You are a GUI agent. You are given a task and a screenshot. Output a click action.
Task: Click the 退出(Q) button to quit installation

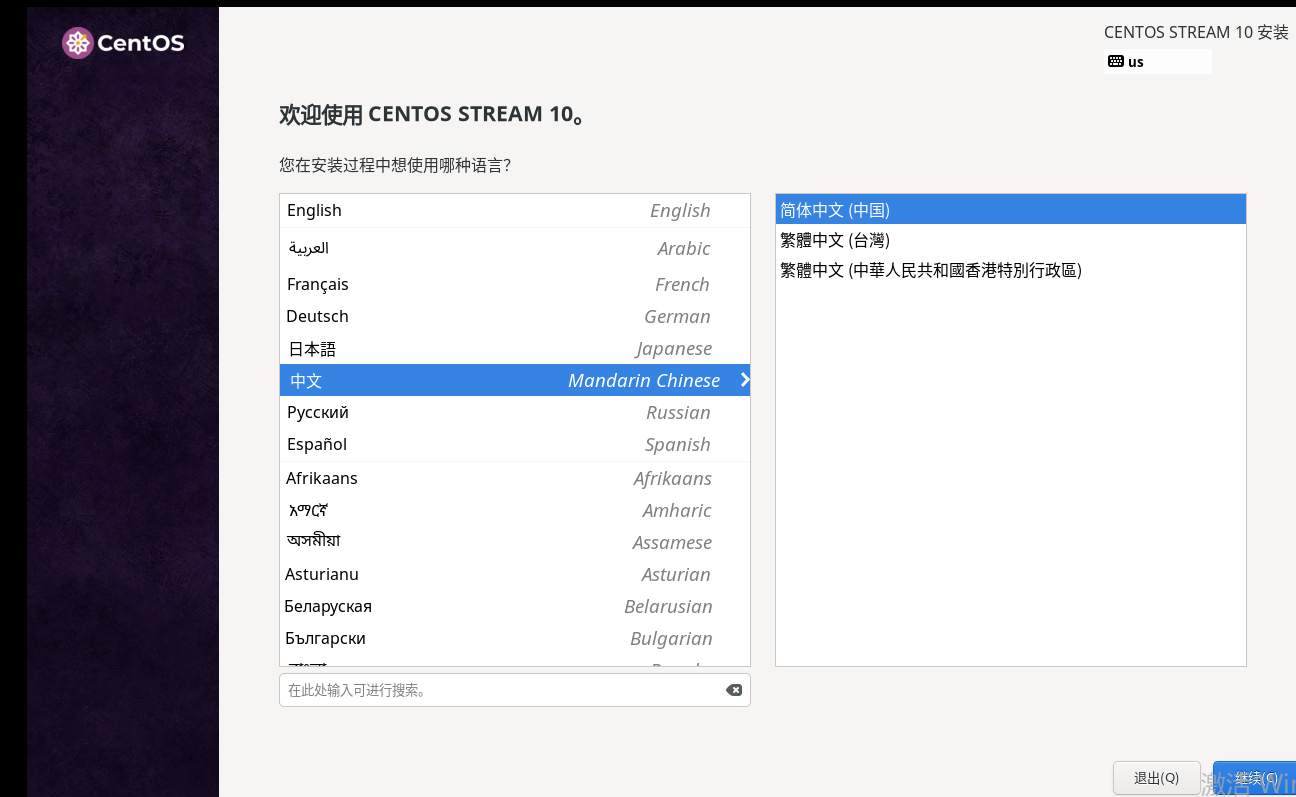(x=1157, y=777)
